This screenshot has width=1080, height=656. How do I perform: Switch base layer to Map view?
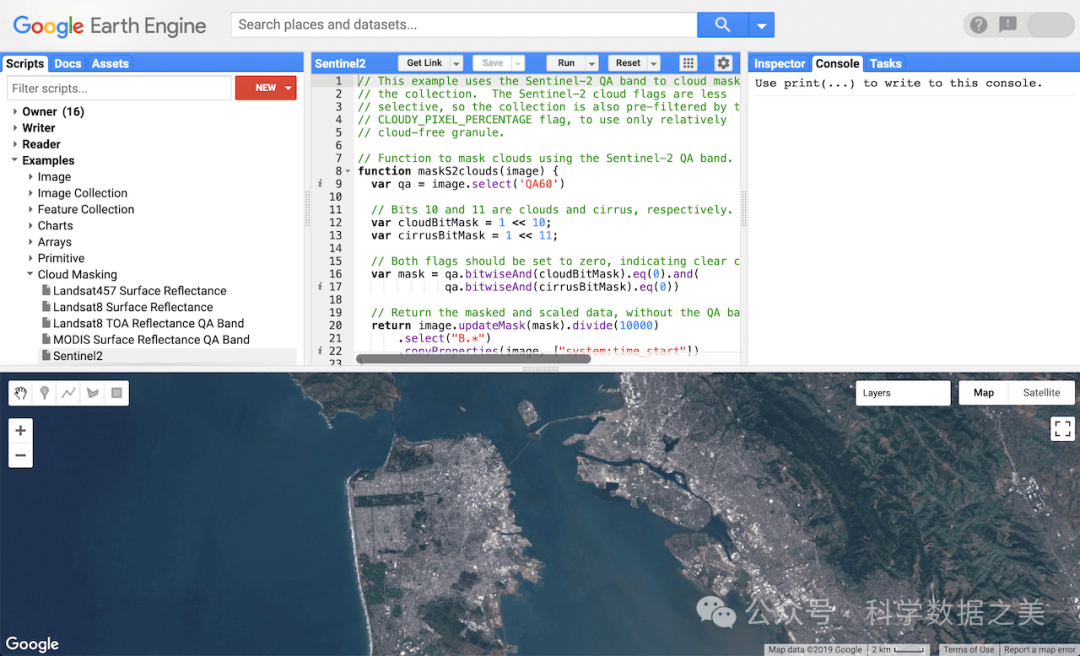[984, 393]
